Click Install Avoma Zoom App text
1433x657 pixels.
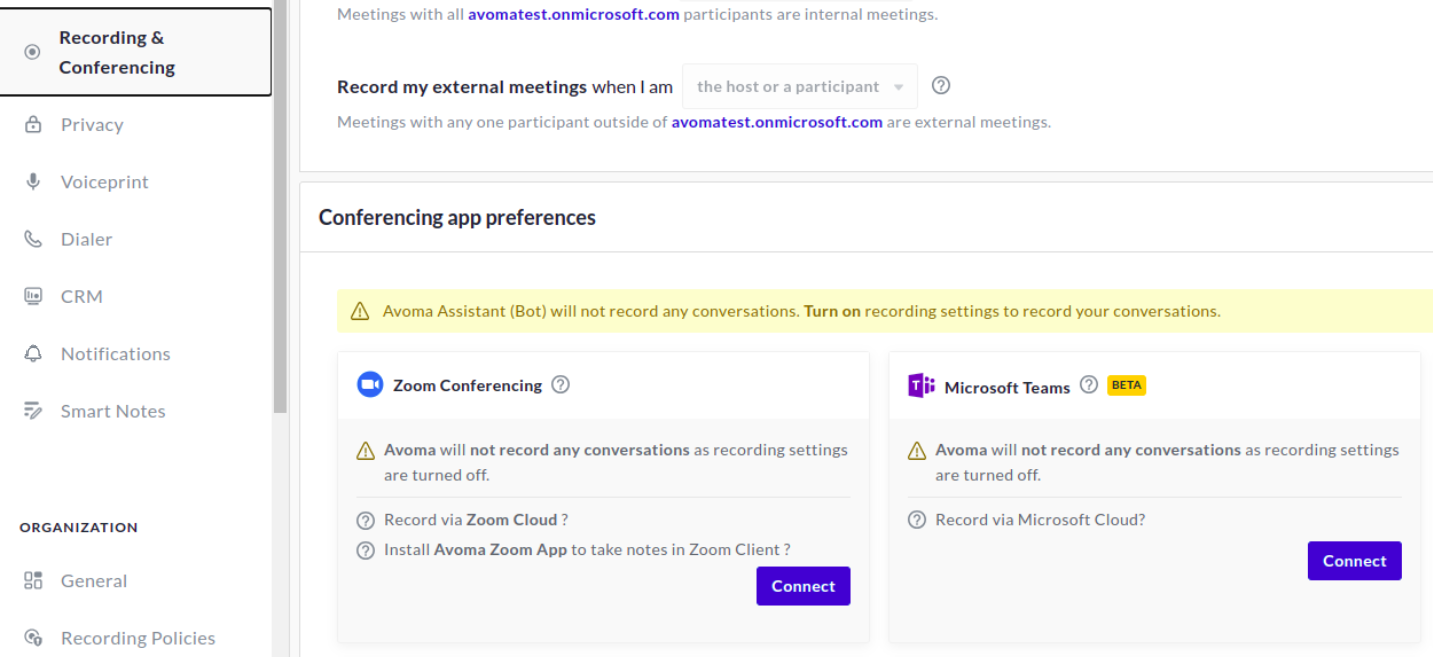pos(587,549)
